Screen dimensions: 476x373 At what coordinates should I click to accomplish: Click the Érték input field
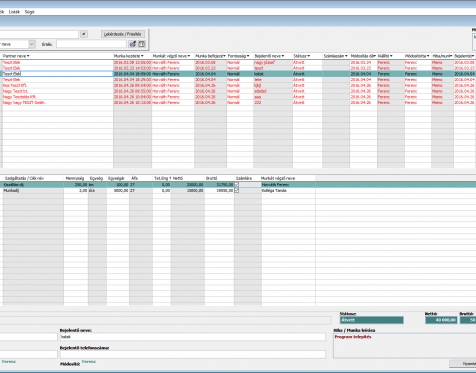tap(91, 44)
